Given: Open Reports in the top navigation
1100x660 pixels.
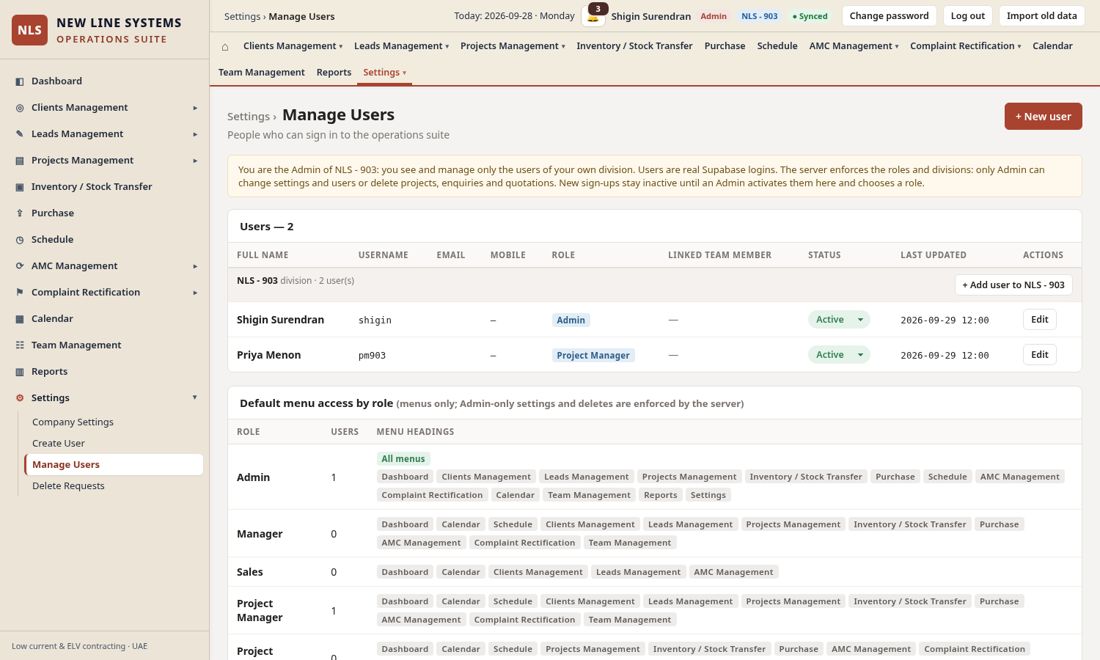Looking at the screenshot, I should 334,72.
